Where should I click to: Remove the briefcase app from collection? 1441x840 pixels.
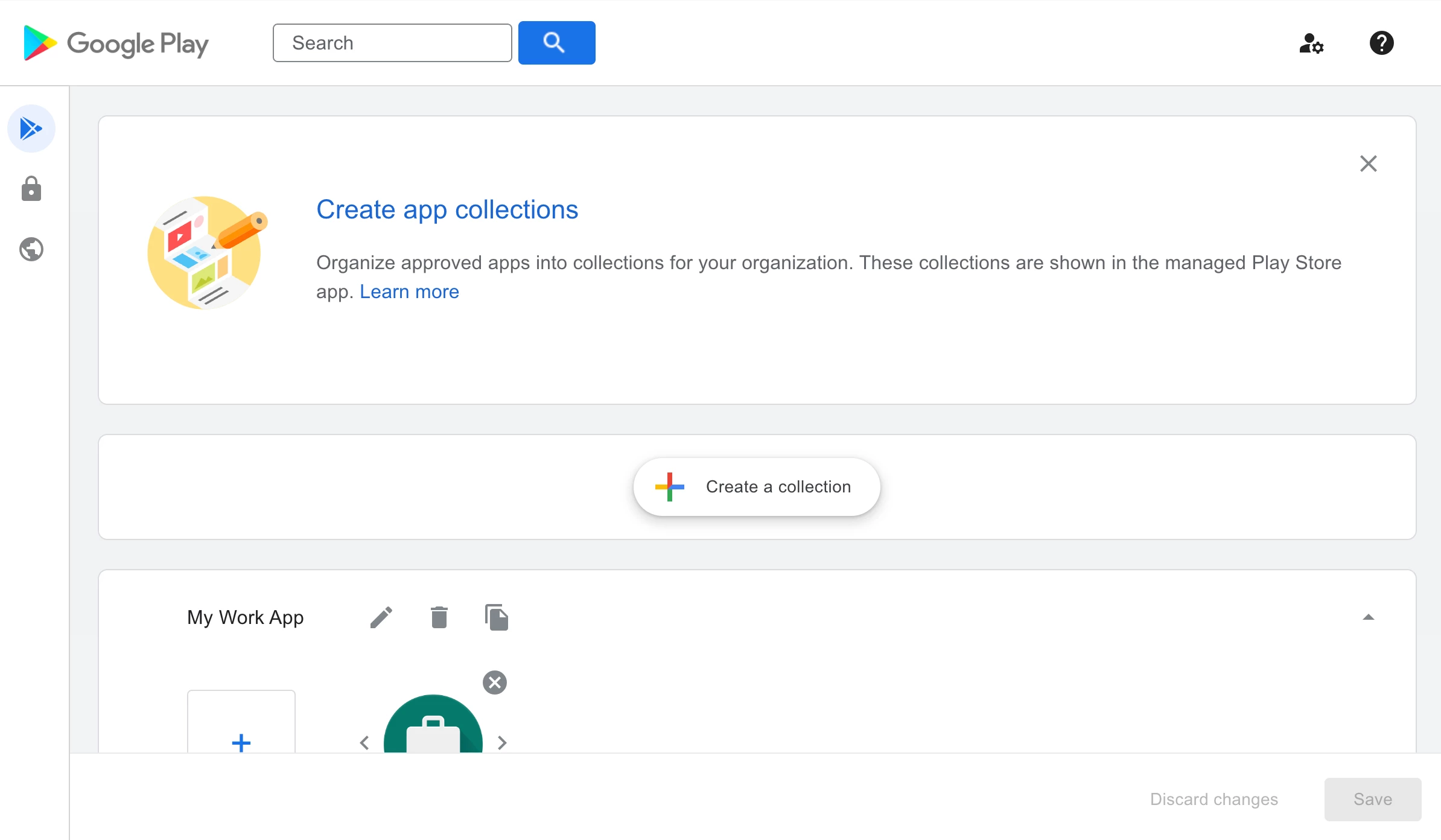495,682
